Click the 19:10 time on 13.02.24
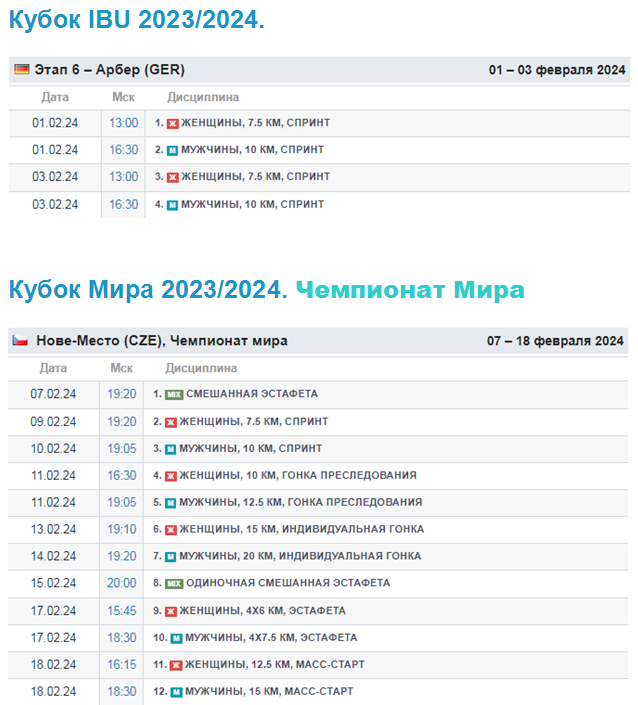The width and height of the screenshot is (638, 705). tap(122, 530)
